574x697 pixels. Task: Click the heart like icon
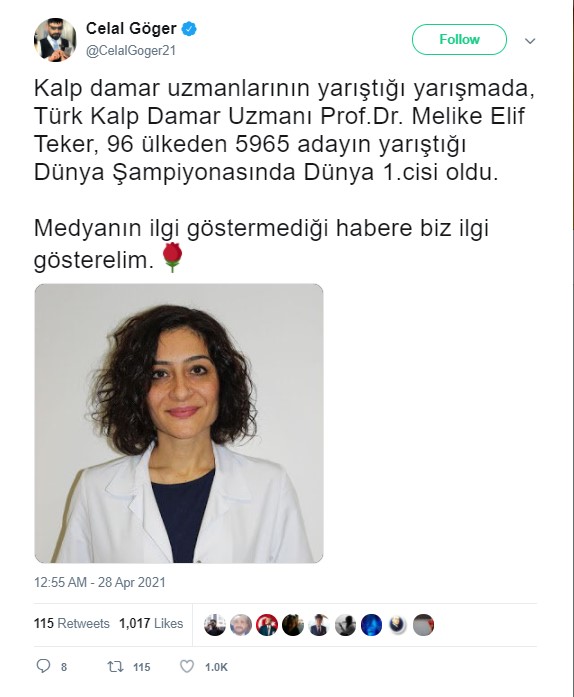click(x=187, y=666)
